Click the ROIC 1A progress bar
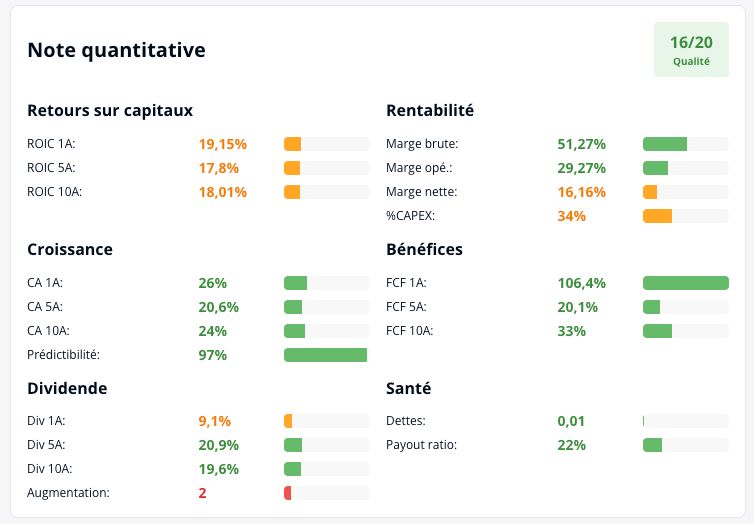Screen dimensions: 754x524 tap(327, 144)
